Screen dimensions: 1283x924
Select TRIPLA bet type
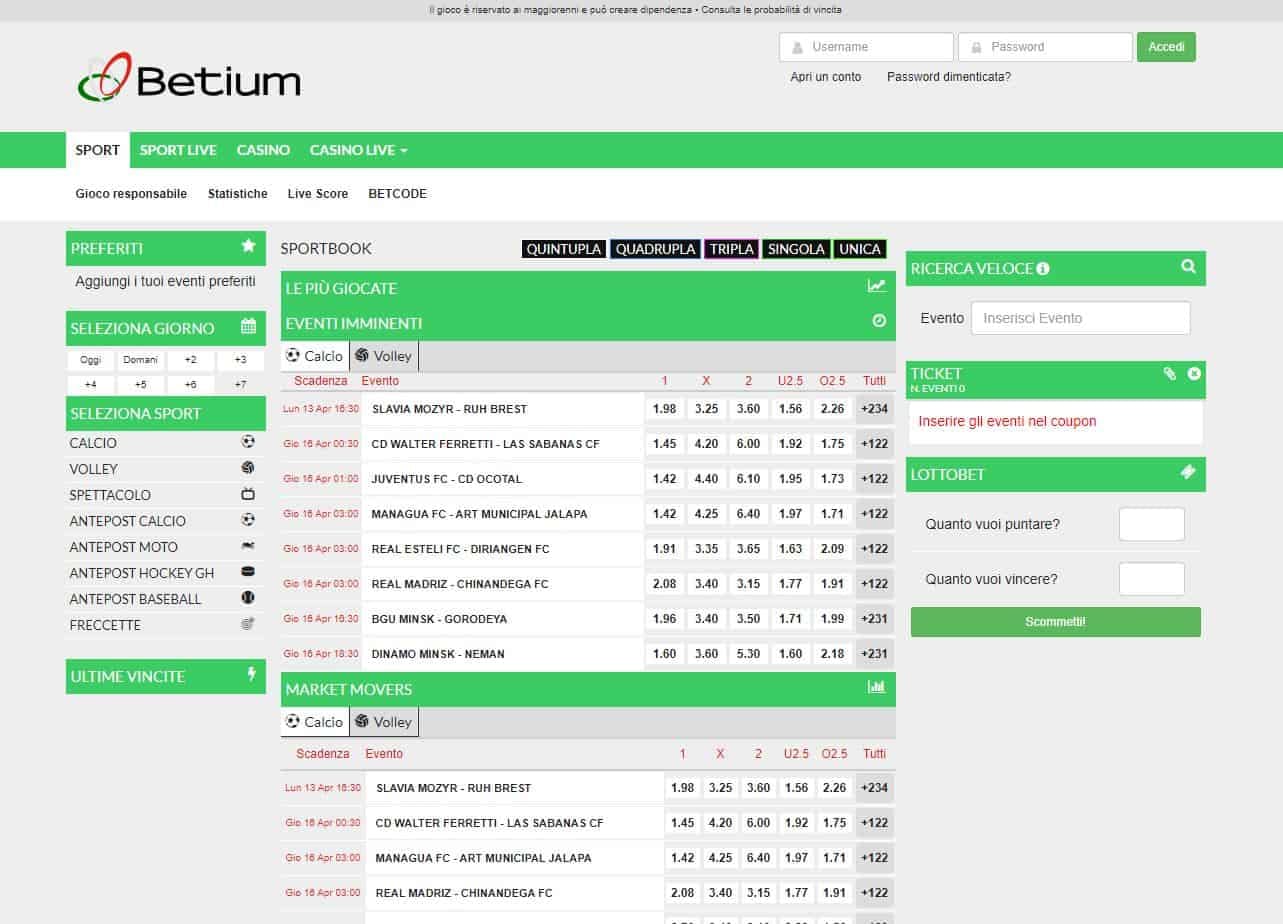tap(732, 249)
